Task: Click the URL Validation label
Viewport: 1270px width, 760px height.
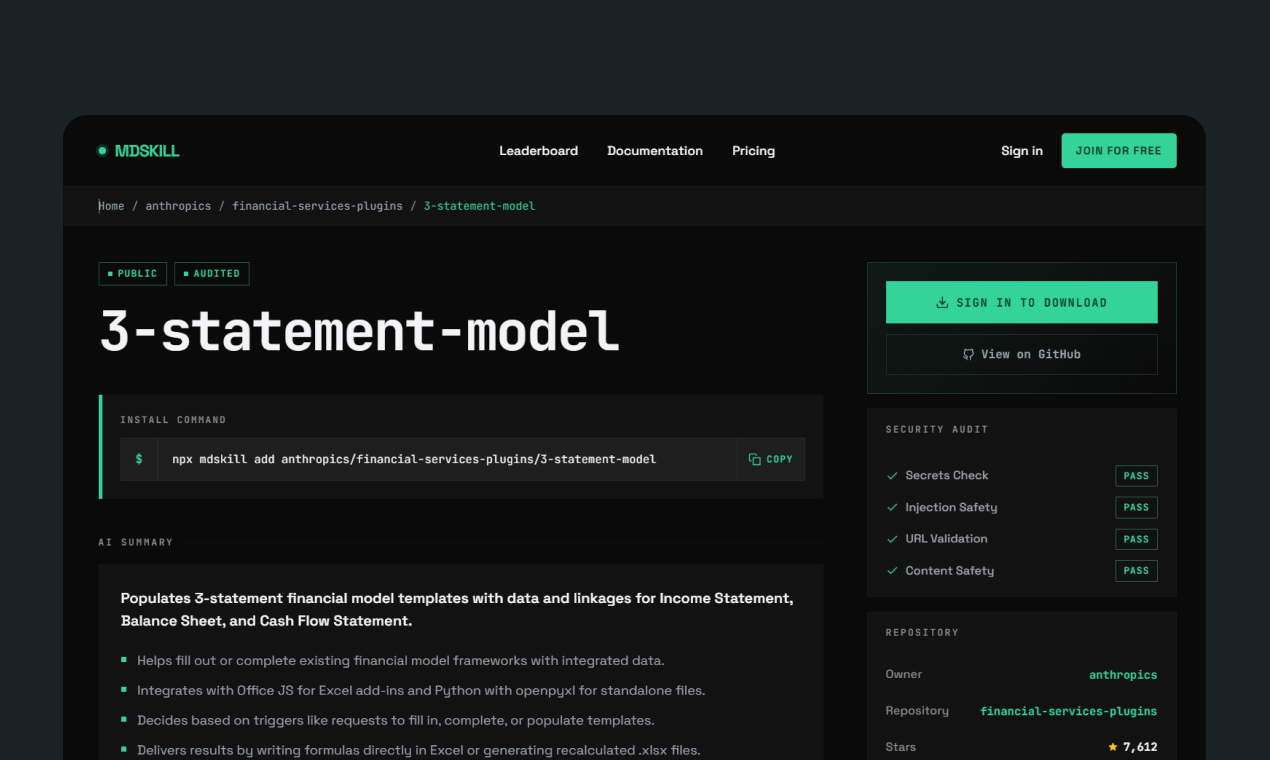Action: pyautogui.click(x=946, y=539)
